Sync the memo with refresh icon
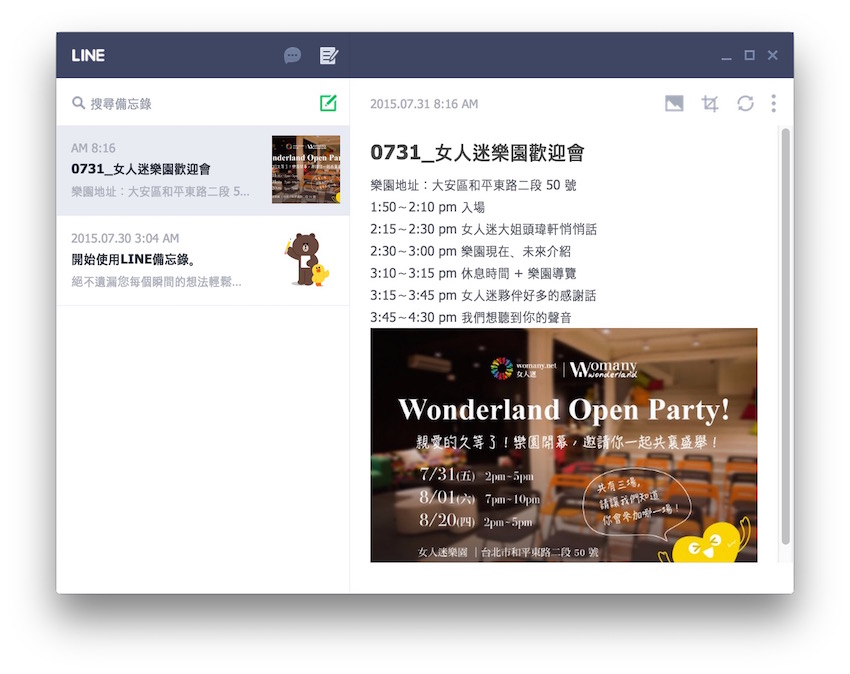Viewport: 850px width, 674px height. 745,103
